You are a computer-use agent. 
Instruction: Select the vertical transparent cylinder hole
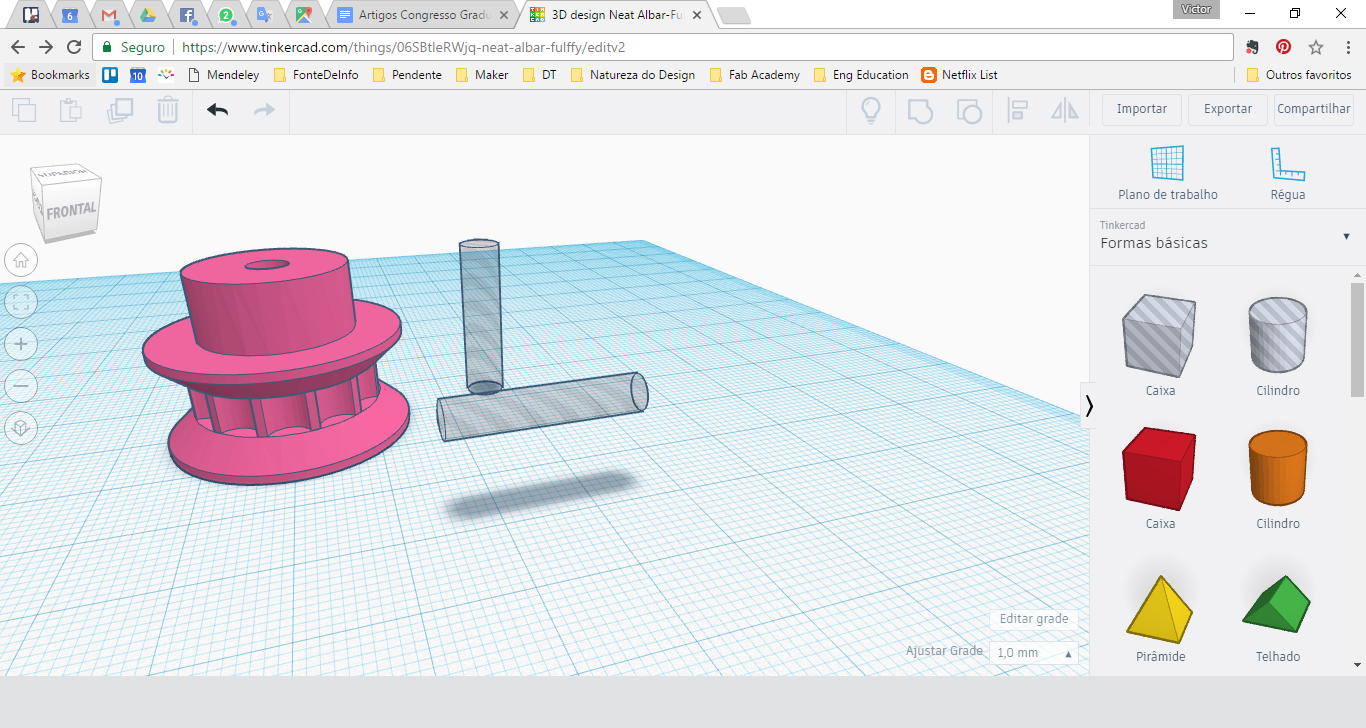(x=480, y=315)
